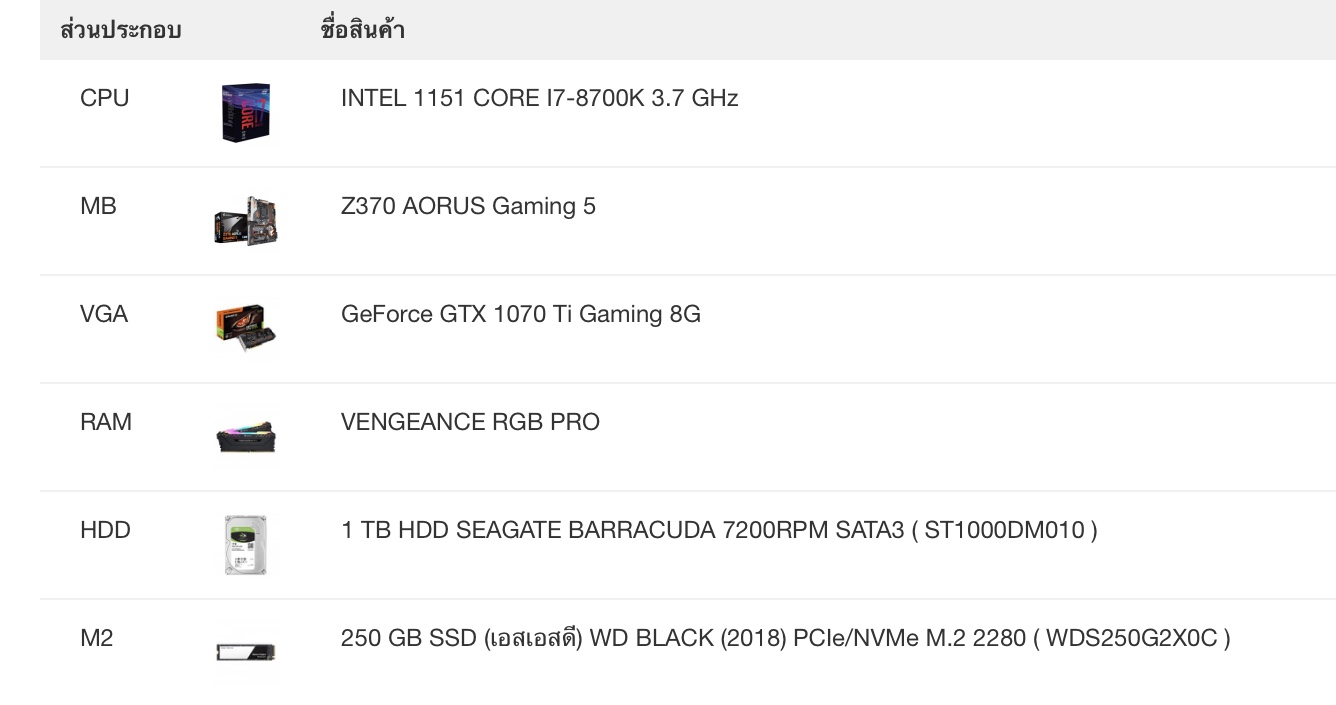Click the MB component label
The image size is (1336, 705).
pos(98,206)
